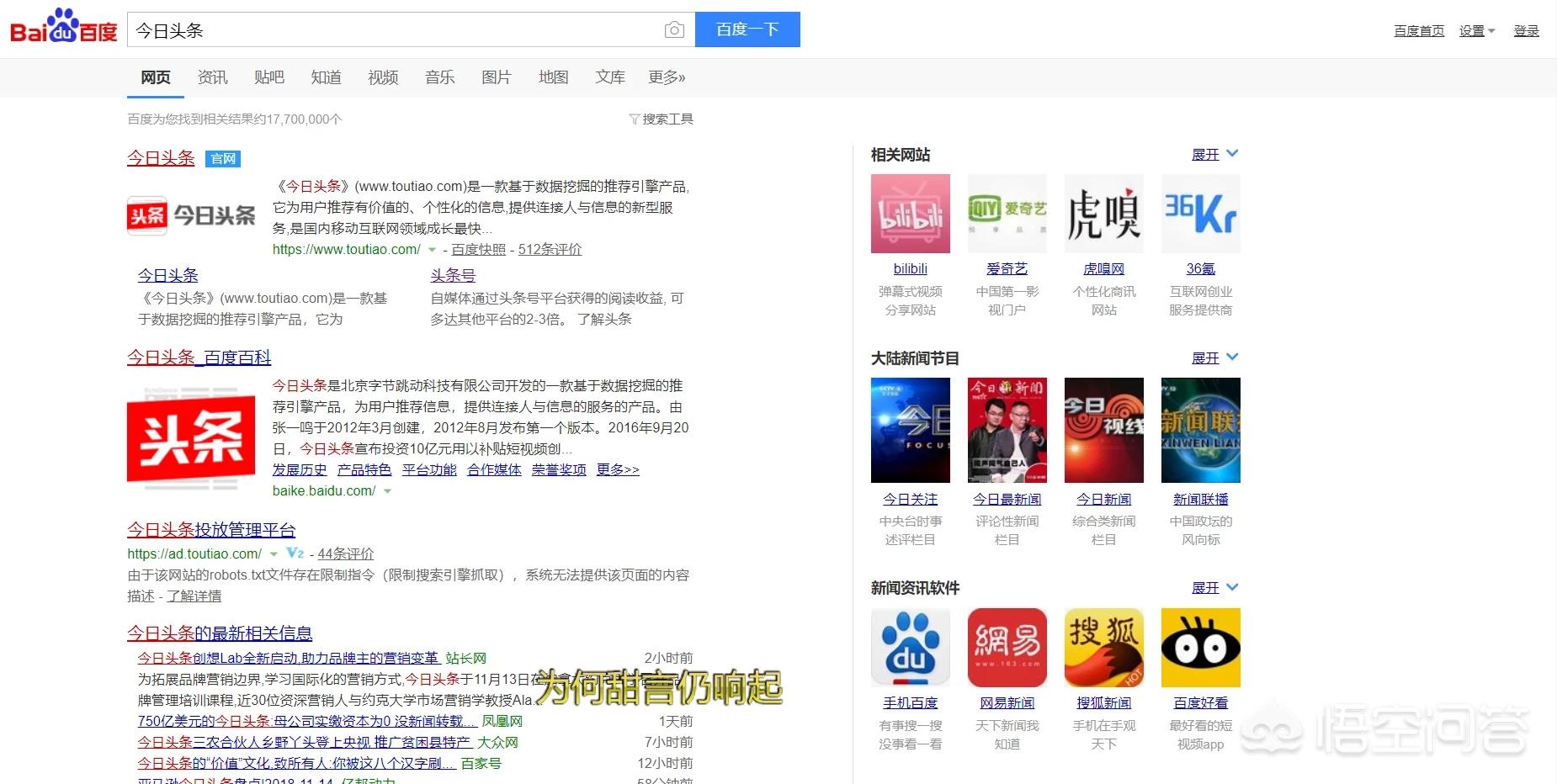The height and width of the screenshot is (784, 1557).
Task: Open the 今日新闻 program thumbnail
Action: [1103, 430]
